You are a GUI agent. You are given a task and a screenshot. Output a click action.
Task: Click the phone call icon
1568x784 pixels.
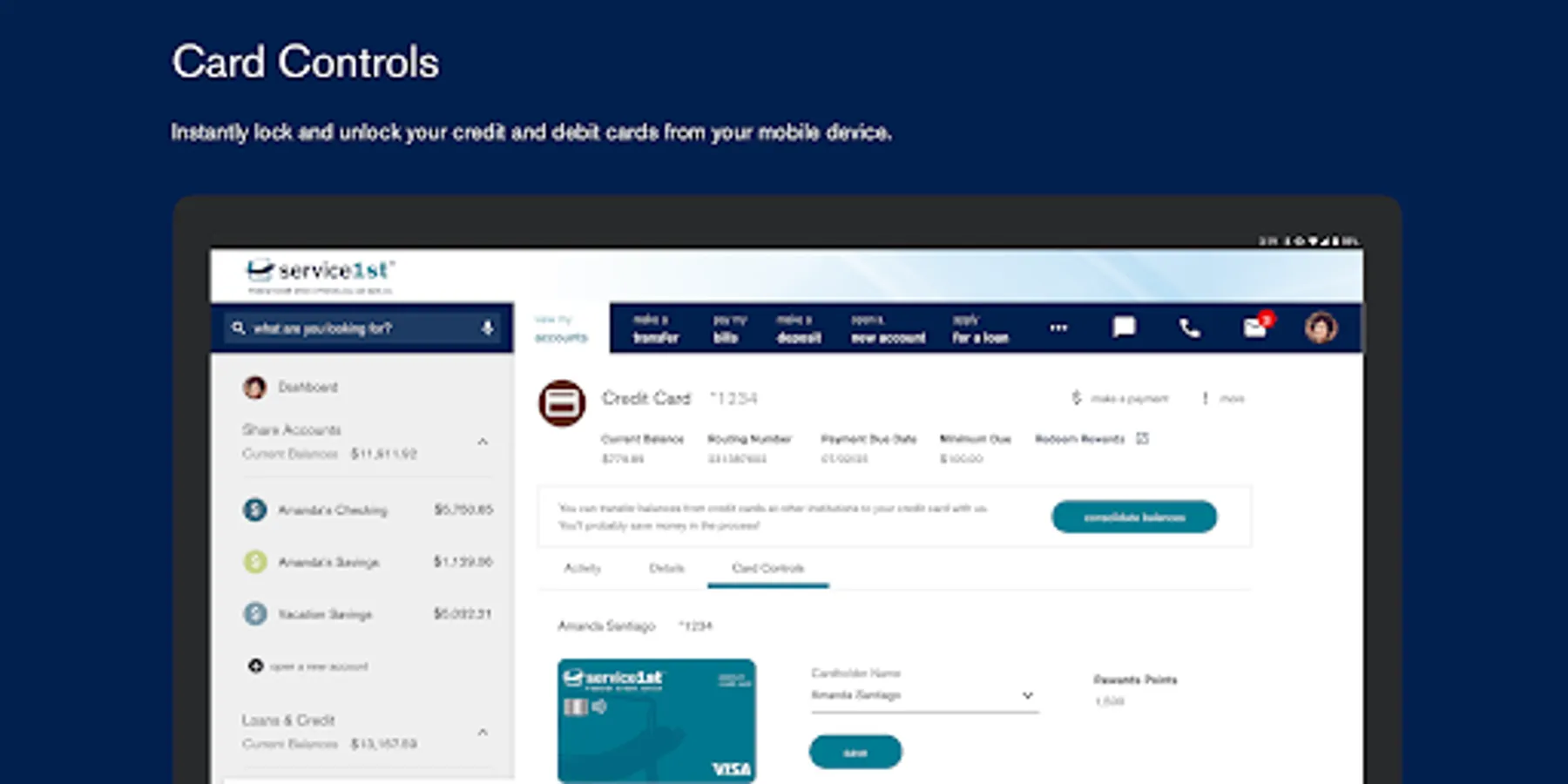[x=1189, y=328]
